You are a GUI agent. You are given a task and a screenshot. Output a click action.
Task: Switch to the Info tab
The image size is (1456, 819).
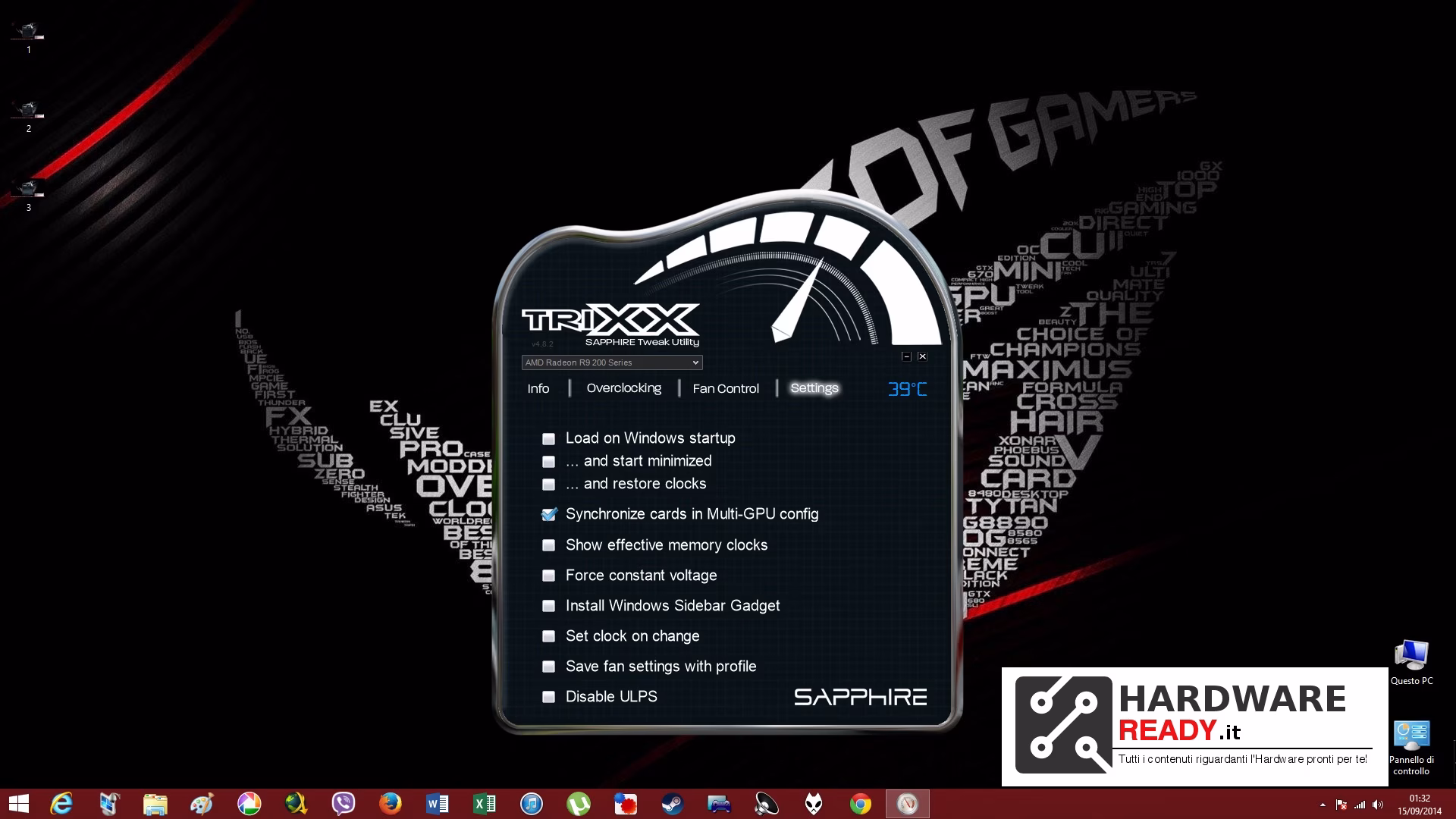tap(538, 388)
